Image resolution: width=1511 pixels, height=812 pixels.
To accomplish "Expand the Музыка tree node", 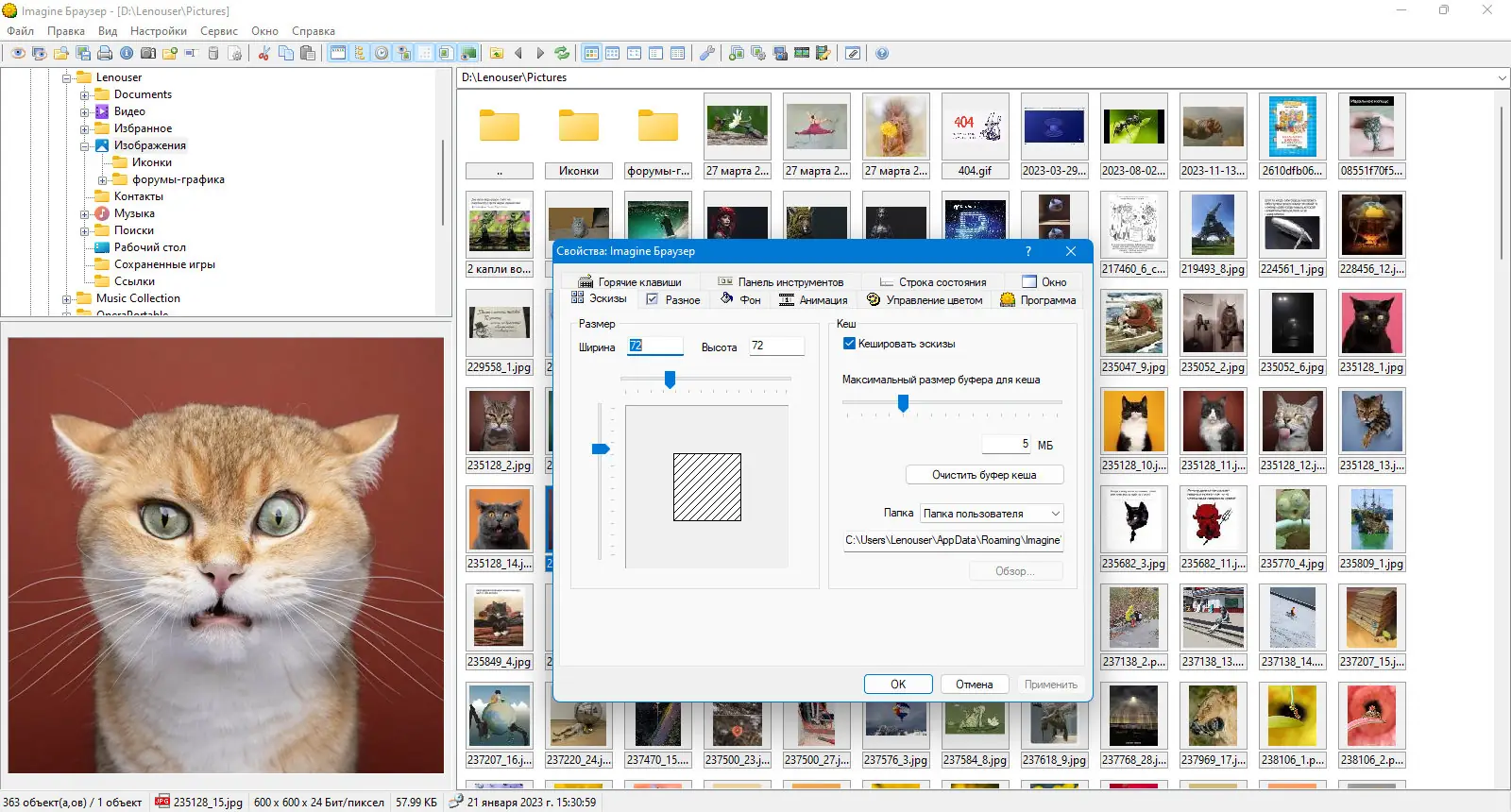I will 85,213.
